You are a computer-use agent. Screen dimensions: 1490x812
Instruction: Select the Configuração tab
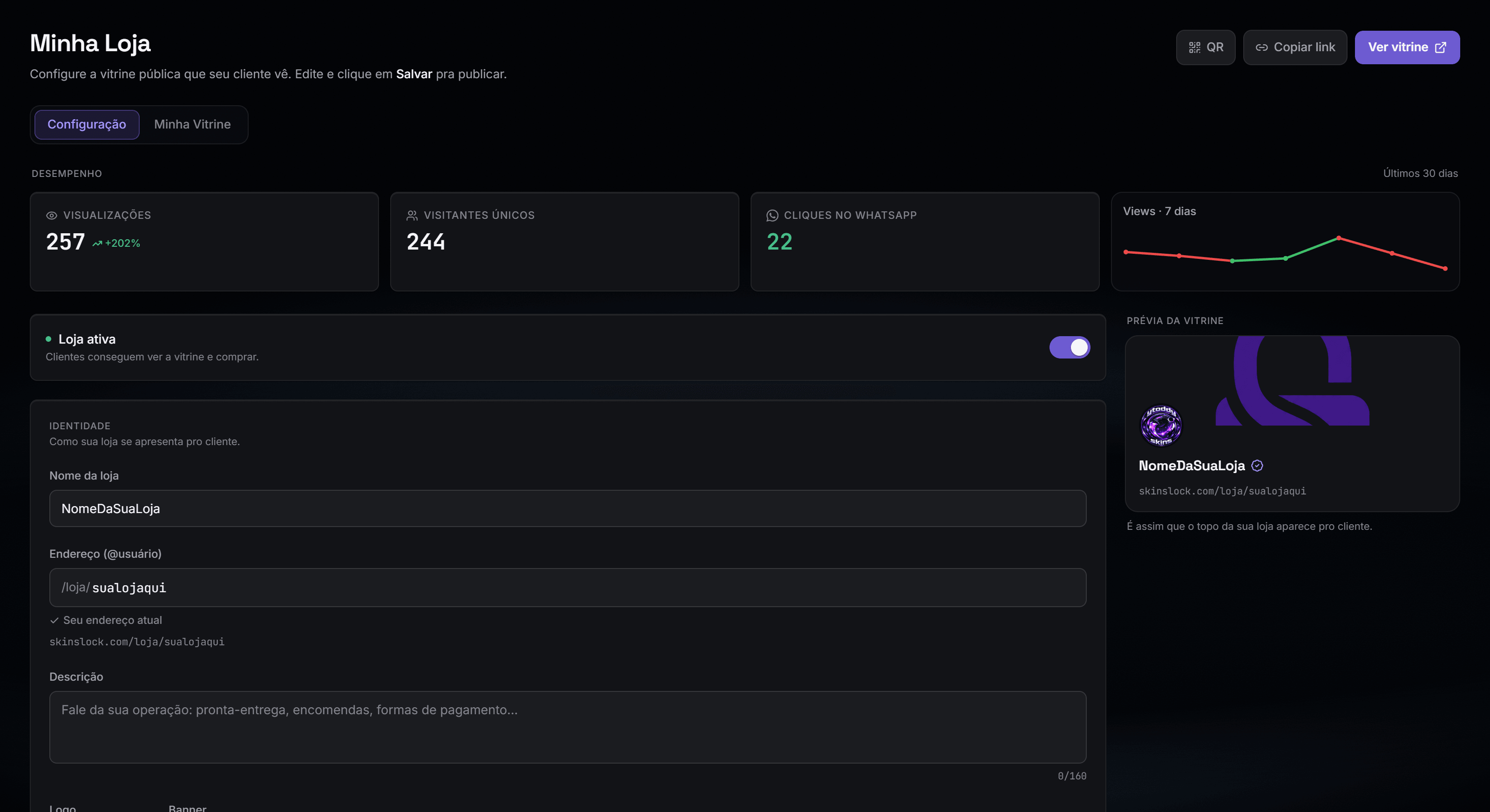[87, 124]
